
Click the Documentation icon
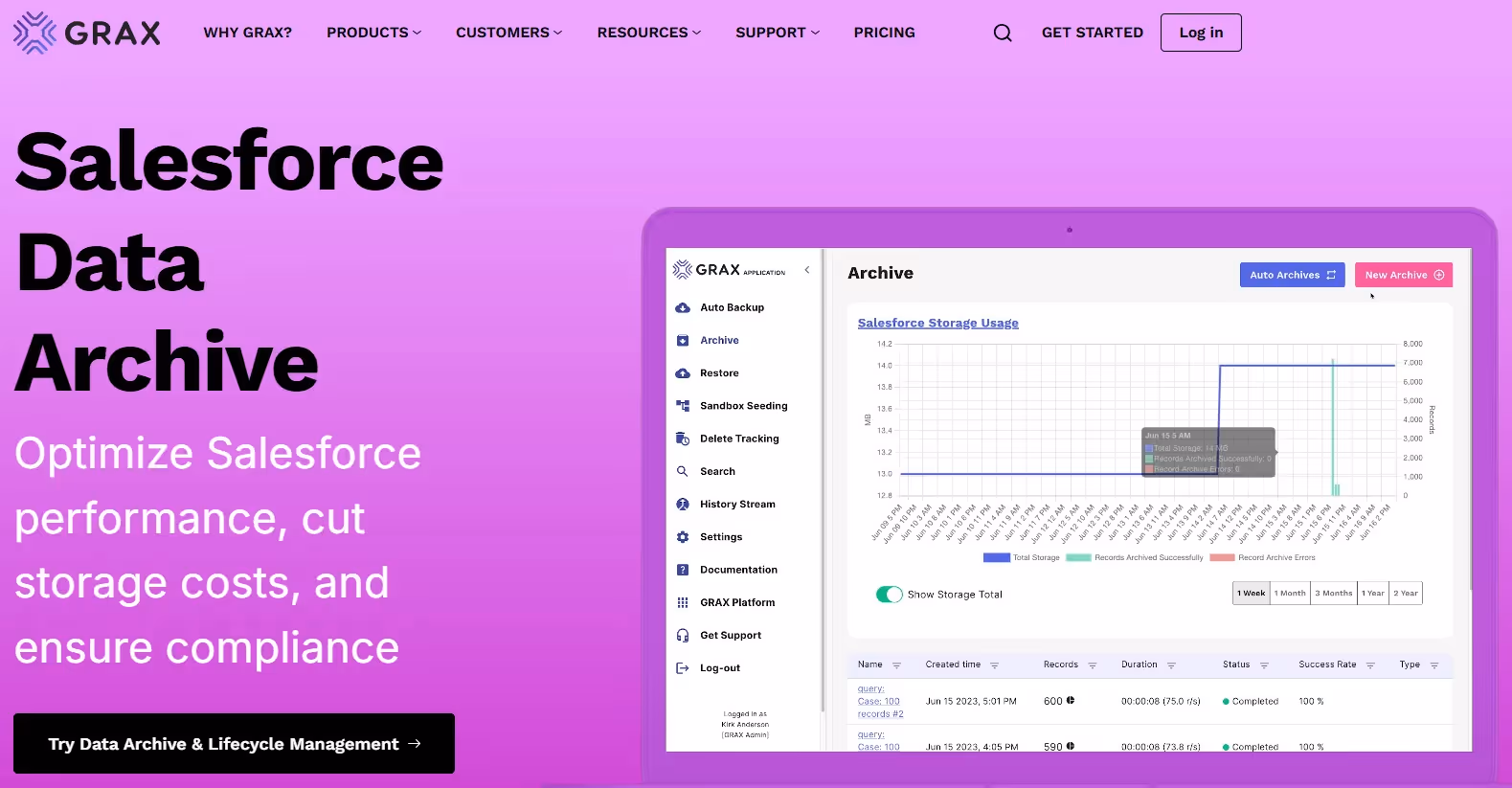pyautogui.click(x=683, y=570)
